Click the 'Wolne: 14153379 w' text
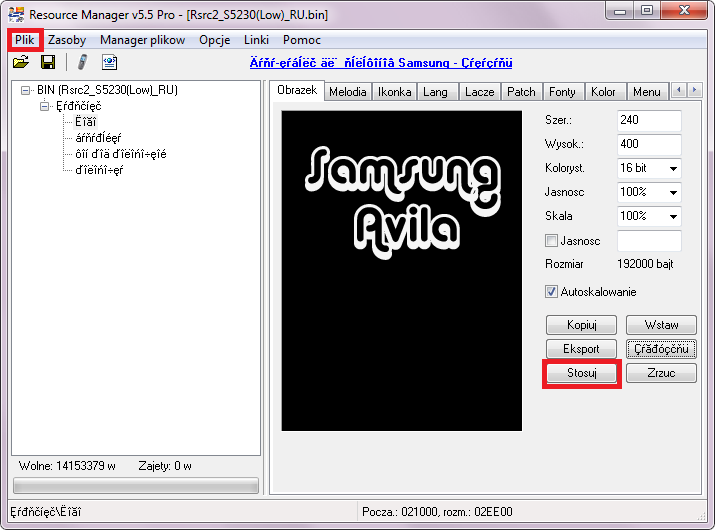The height and width of the screenshot is (530, 716). (x=67, y=466)
